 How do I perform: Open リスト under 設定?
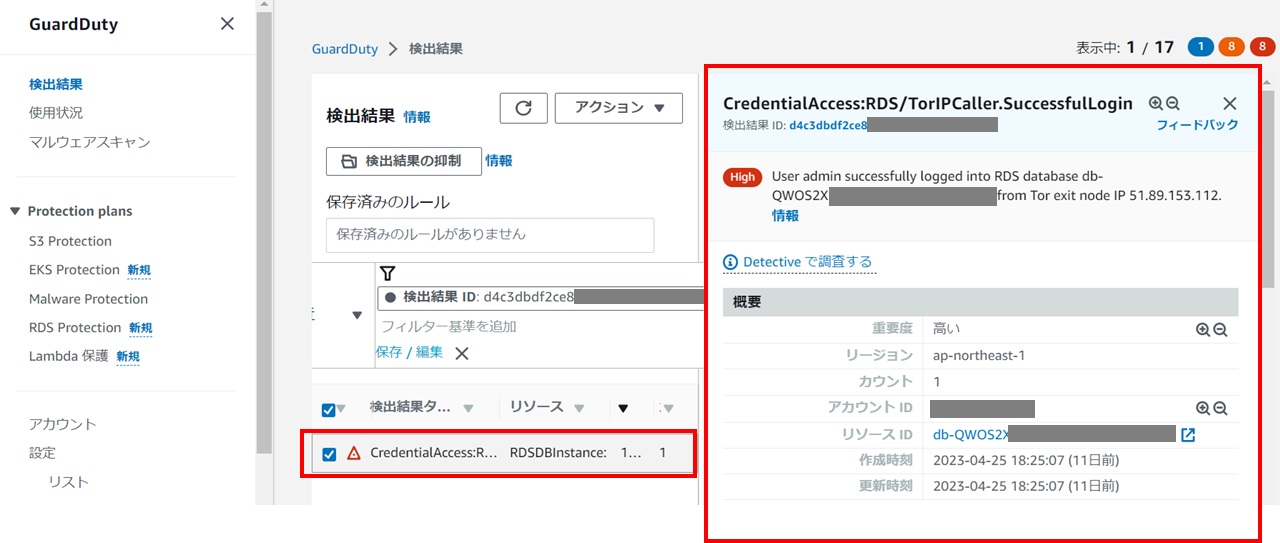[x=69, y=482]
